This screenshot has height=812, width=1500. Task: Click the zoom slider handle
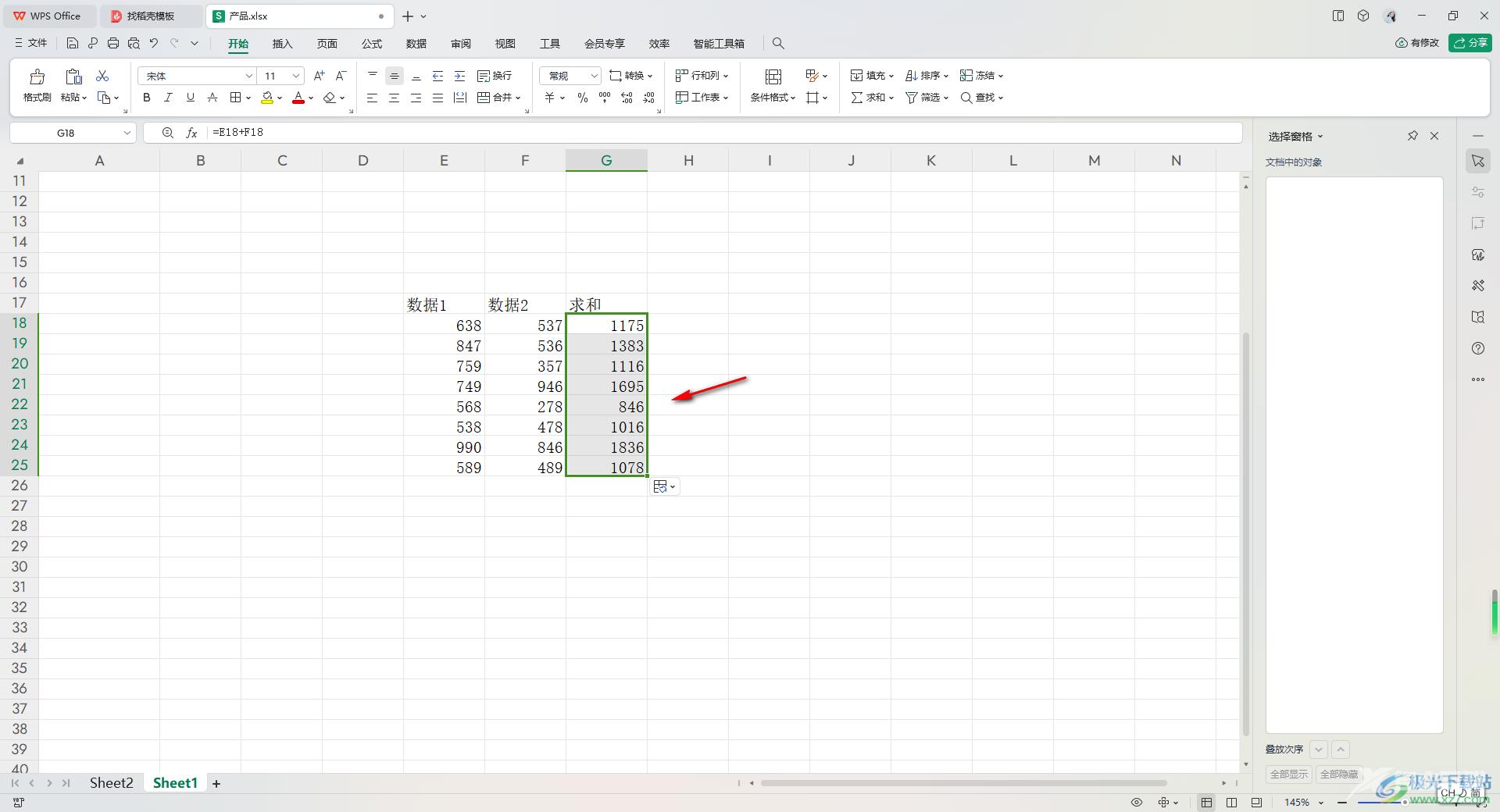point(1405,803)
